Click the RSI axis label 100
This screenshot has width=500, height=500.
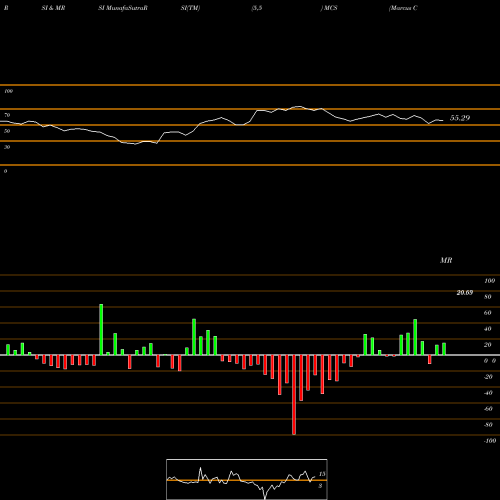click(8, 91)
